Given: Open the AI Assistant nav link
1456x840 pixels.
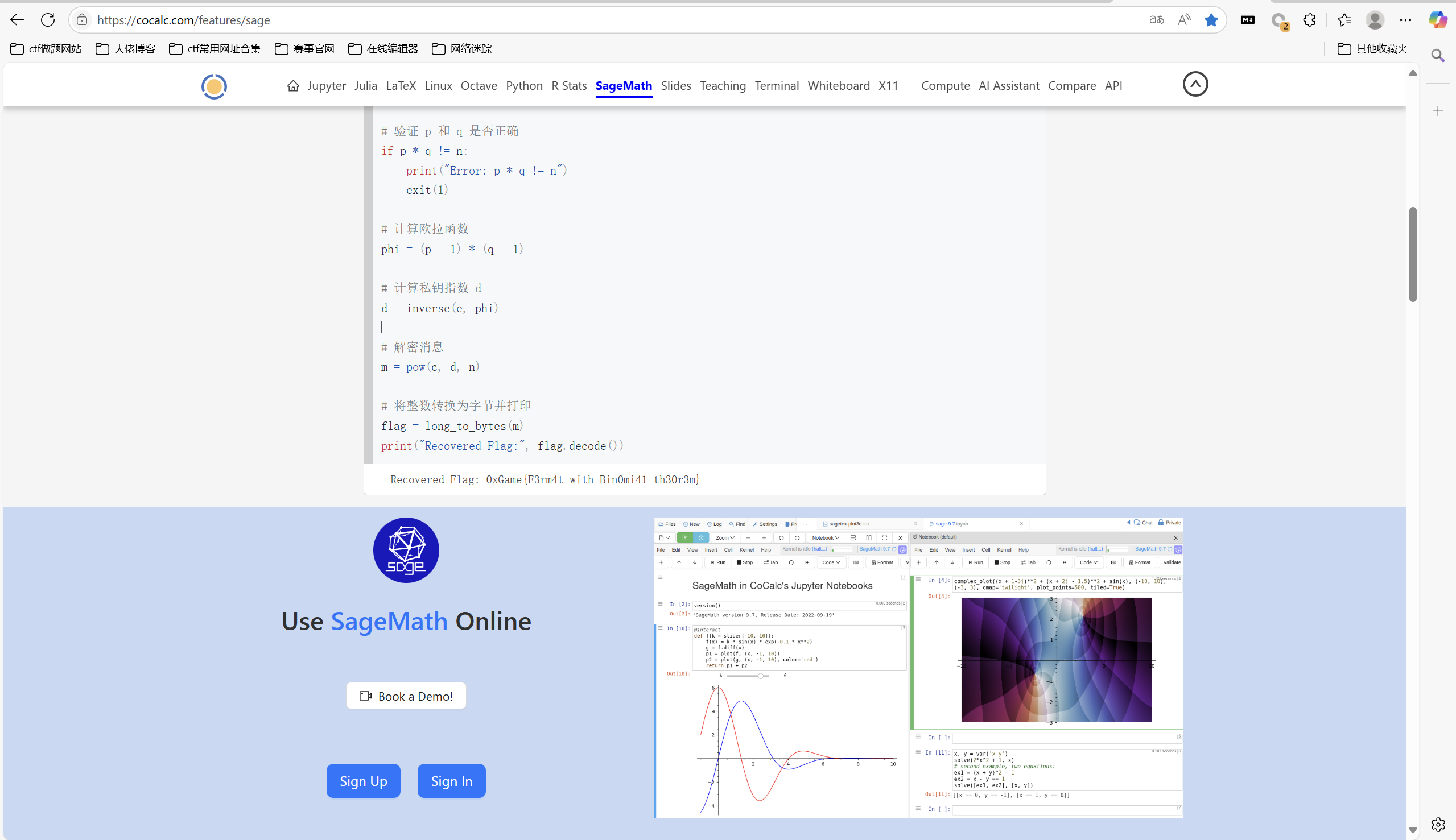Looking at the screenshot, I should pyautogui.click(x=1009, y=85).
